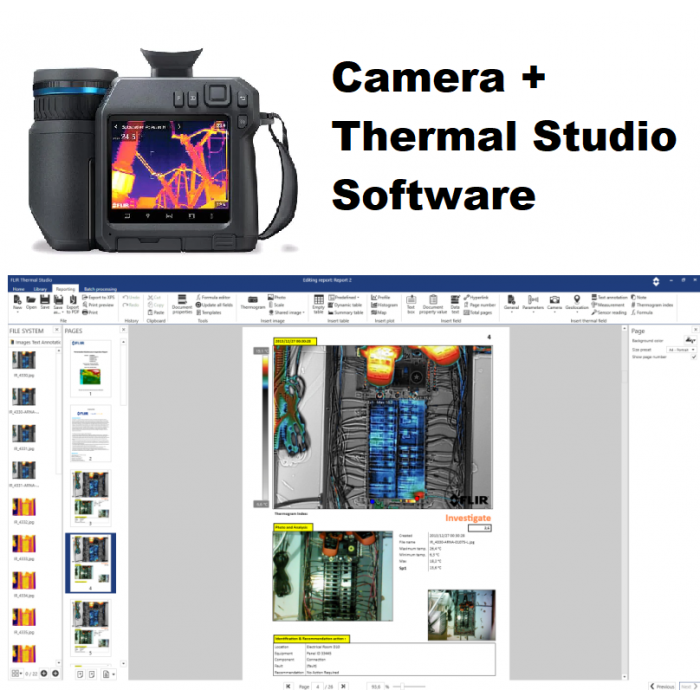Insert a Hyperlink field
The height and width of the screenshot is (700, 700).
(476, 297)
